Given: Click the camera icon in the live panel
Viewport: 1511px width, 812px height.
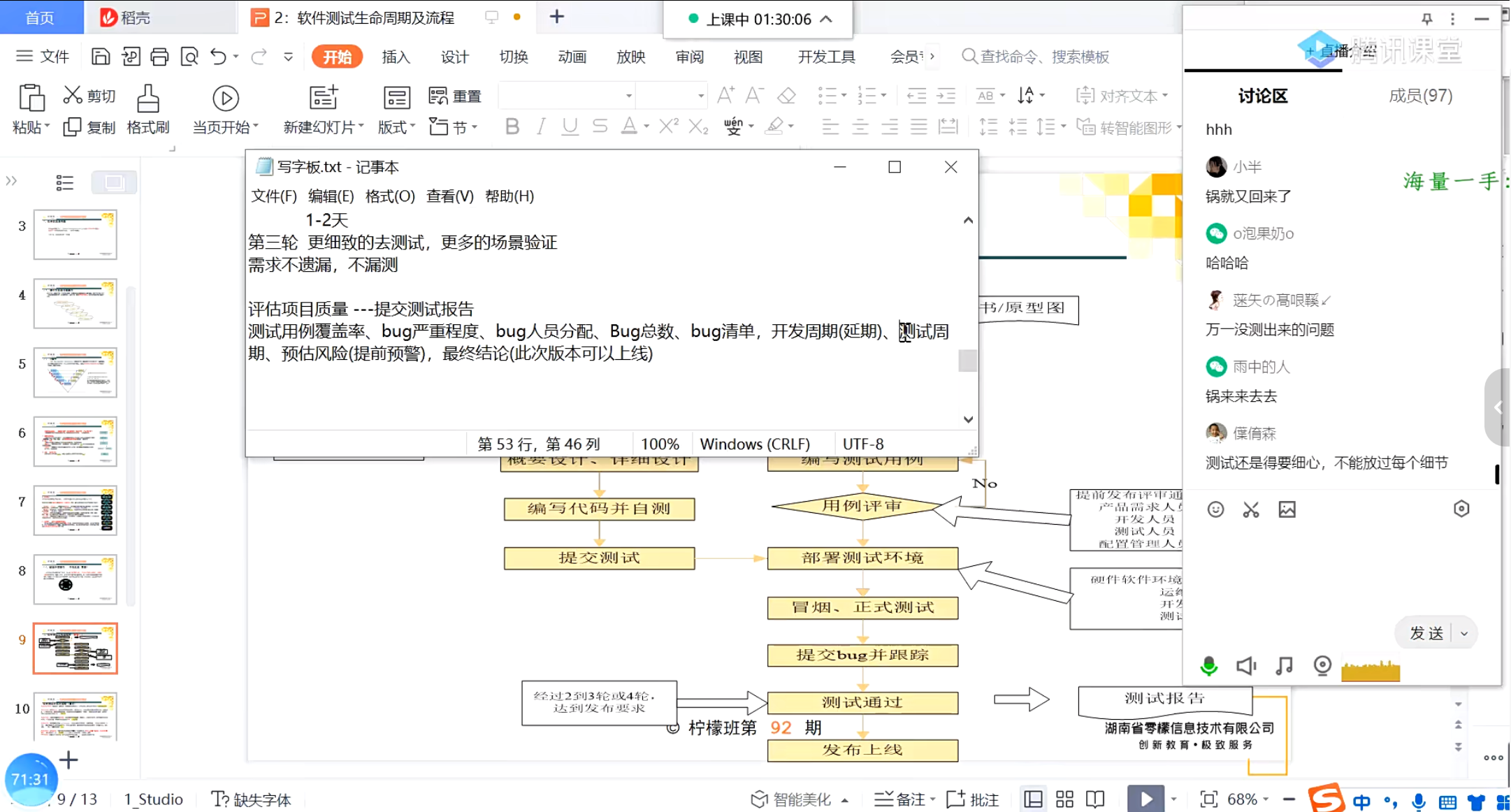Looking at the screenshot, I should (1322, 666).
